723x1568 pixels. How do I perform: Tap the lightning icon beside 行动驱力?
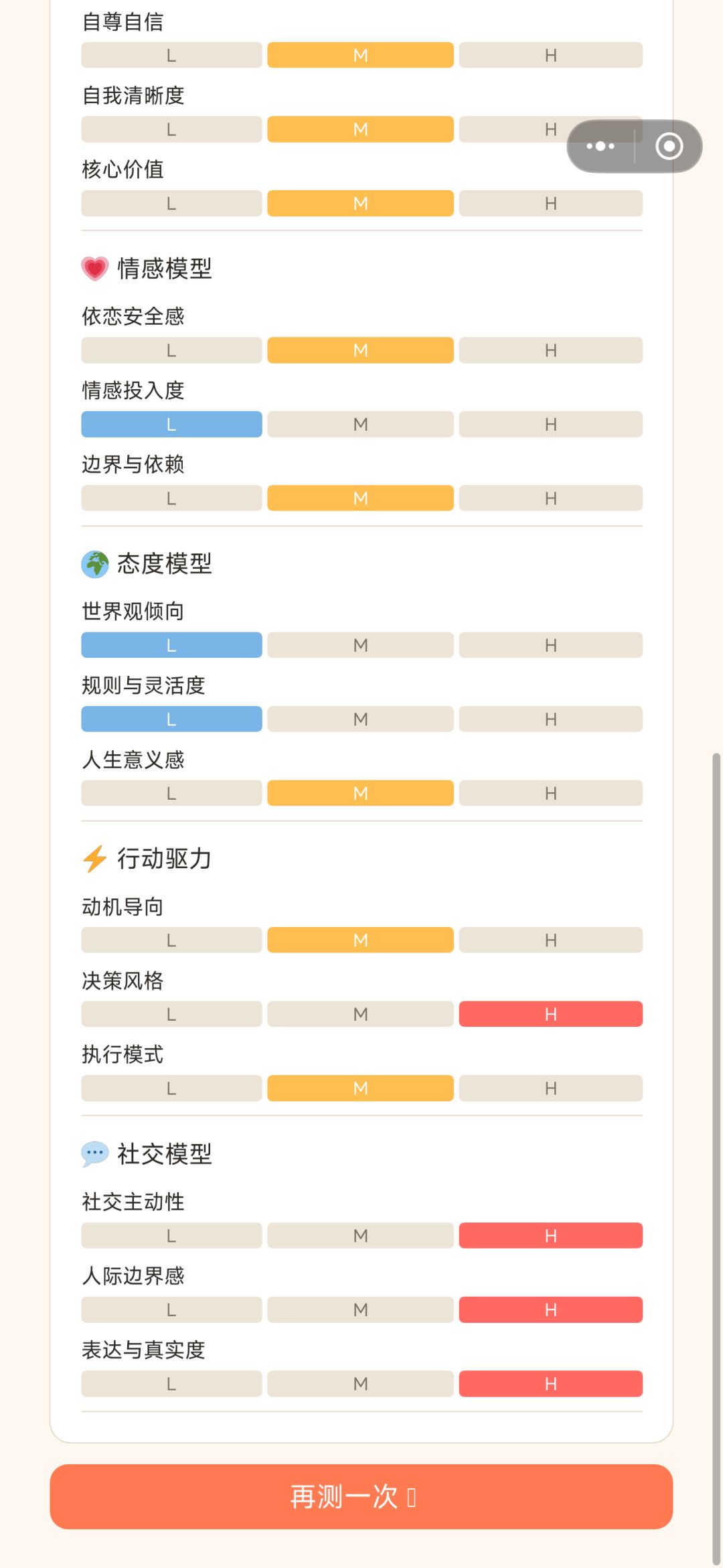click(95, 859)
